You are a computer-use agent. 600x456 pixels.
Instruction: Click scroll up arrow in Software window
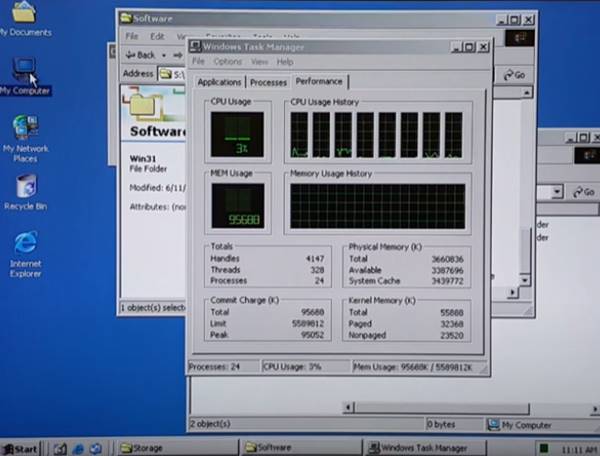click(527, 92)
